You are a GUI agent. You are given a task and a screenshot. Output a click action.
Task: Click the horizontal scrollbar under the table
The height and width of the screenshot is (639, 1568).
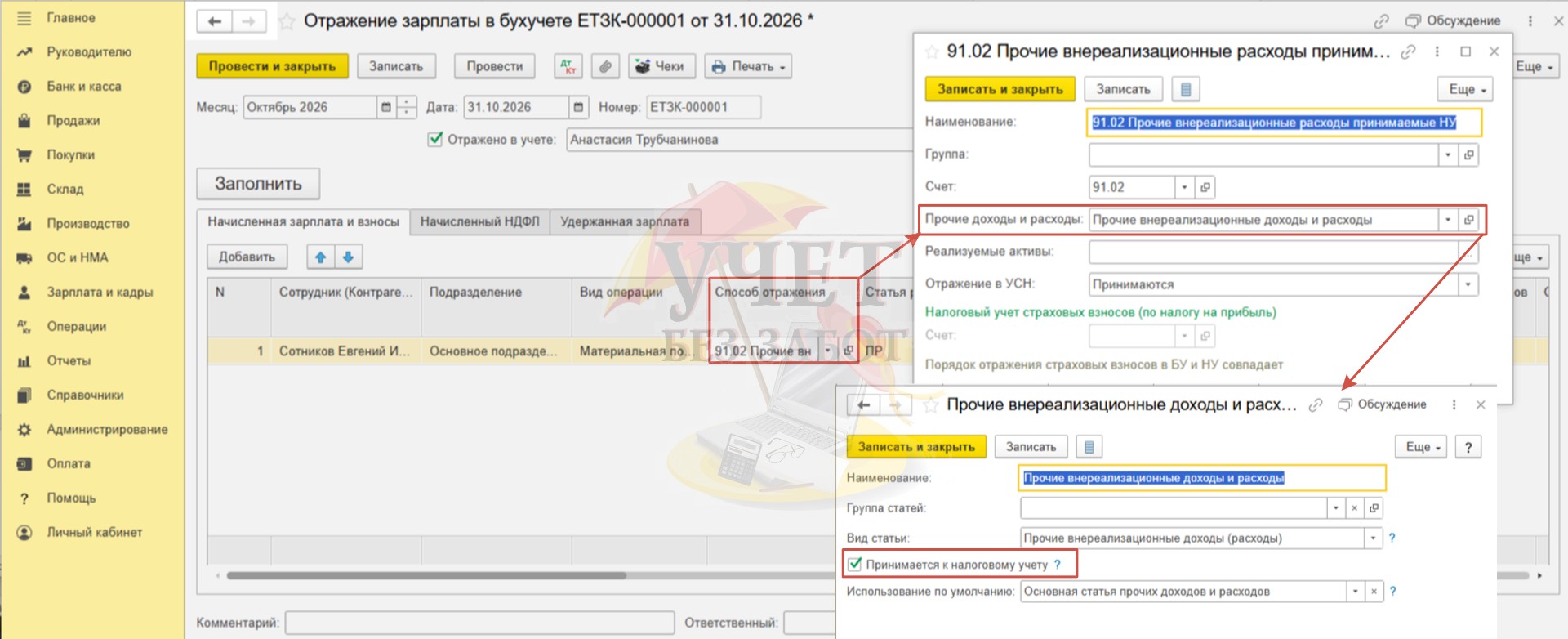(426, 575)
